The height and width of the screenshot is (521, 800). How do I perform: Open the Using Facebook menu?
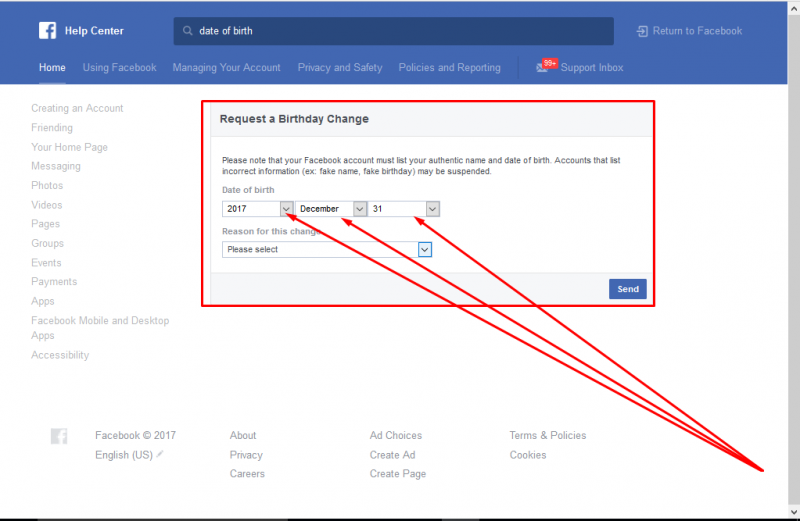119,67
